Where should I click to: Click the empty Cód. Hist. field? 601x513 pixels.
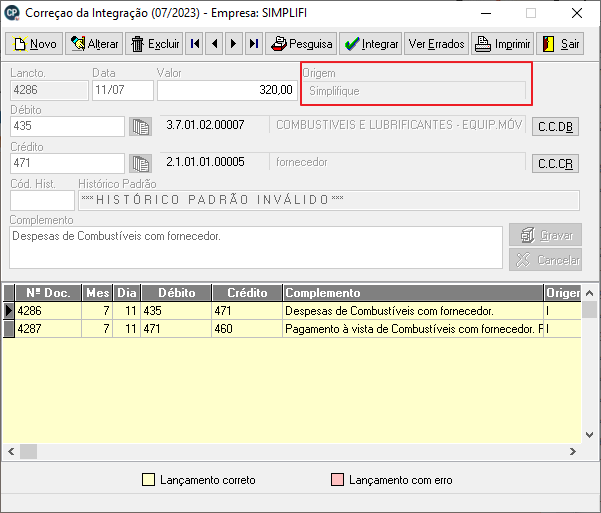pyautogui.click(x=42, y=200)
